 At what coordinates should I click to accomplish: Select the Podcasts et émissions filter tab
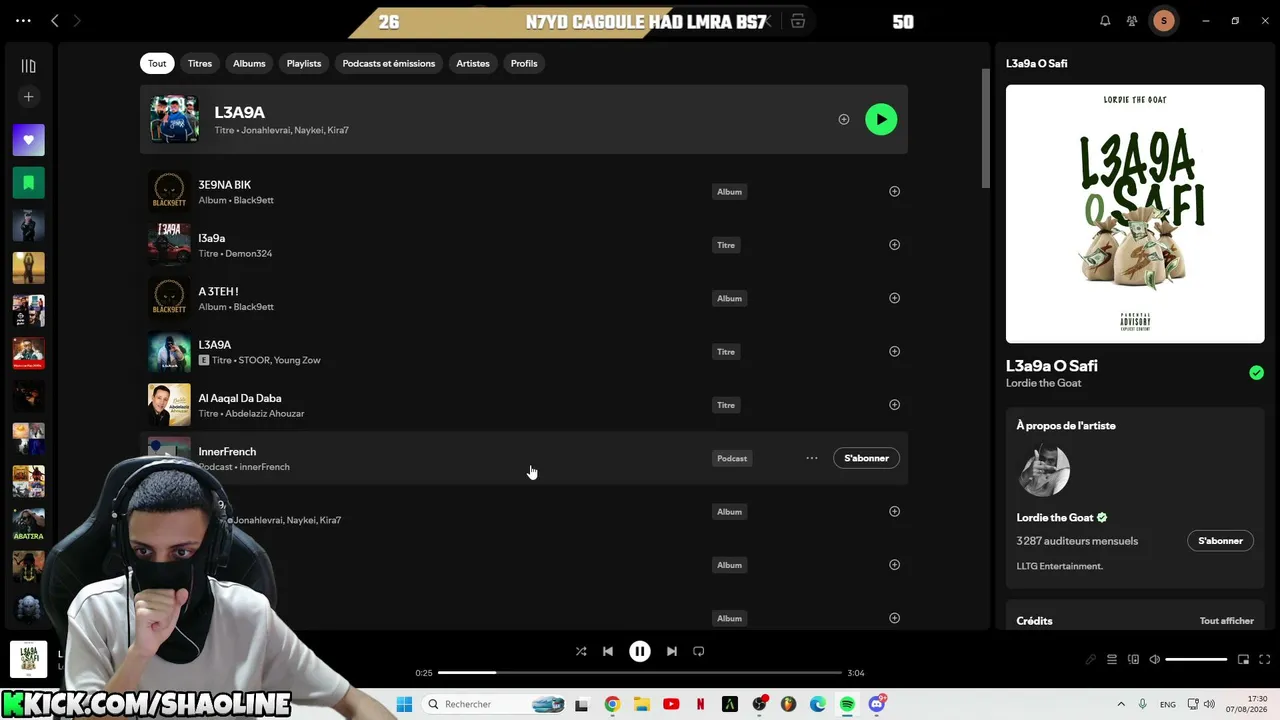pos(389,63)
